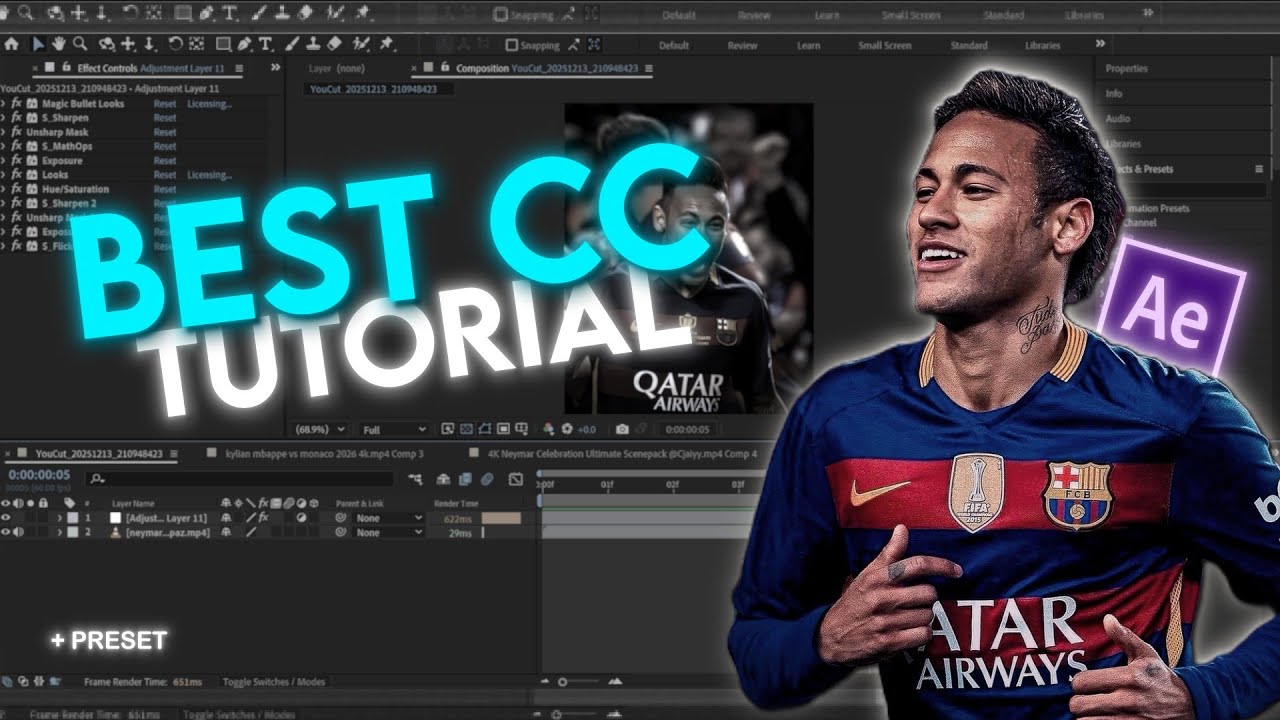The image size is (1280, 720).
Task: Click the Reset Exposure icon in the viewer
Action: pyautogui.click(x=567, y=429)
